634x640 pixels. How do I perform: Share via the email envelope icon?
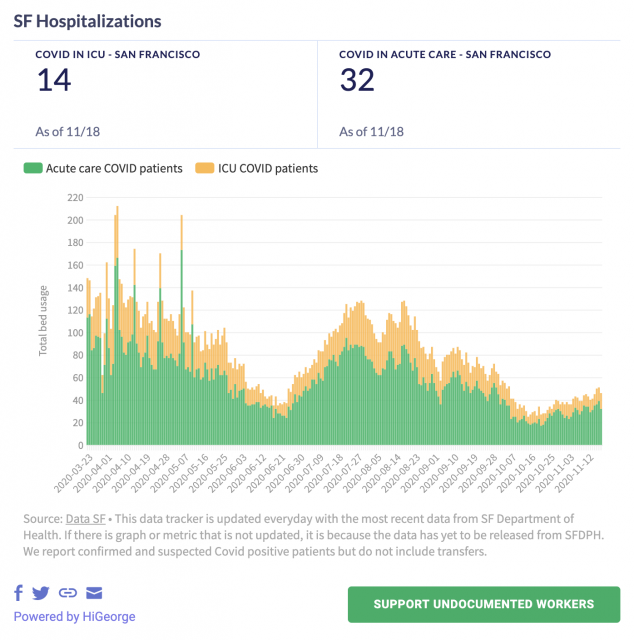(94, 593)
